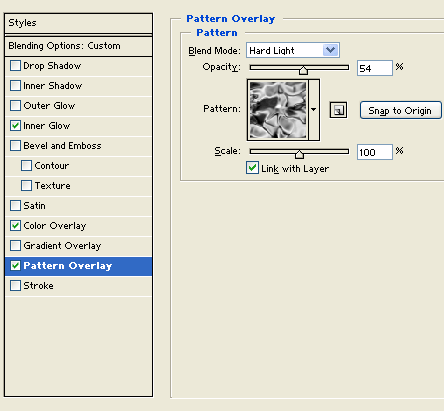Screen dimensions: 444x411
Task: Select the Stroke style label
Action: click(x=38, y=286)
